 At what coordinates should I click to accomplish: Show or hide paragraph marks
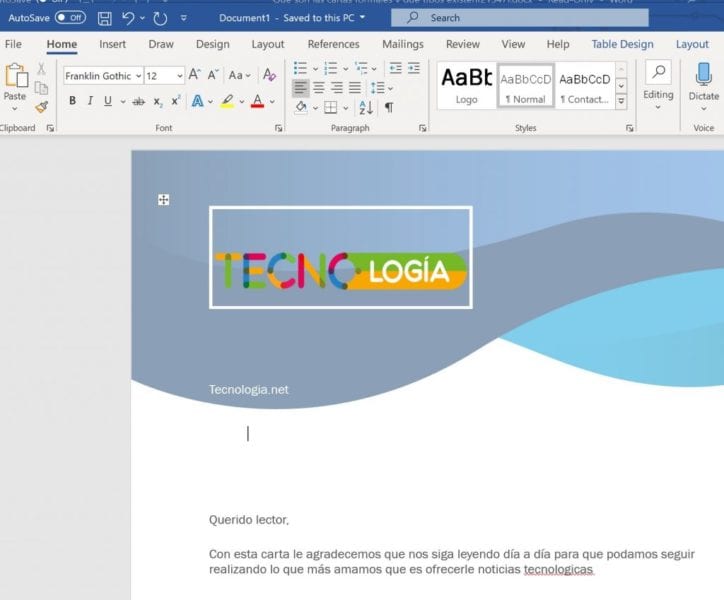[x=389, y=108]
